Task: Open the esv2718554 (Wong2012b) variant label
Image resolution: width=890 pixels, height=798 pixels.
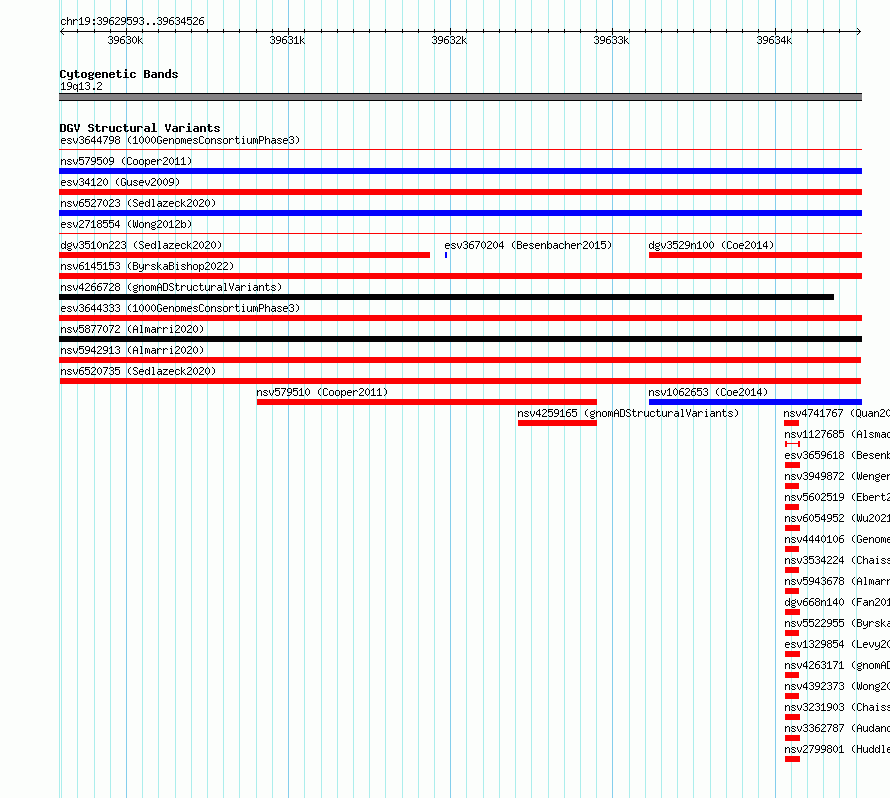Action: click(x=126, y=224)
